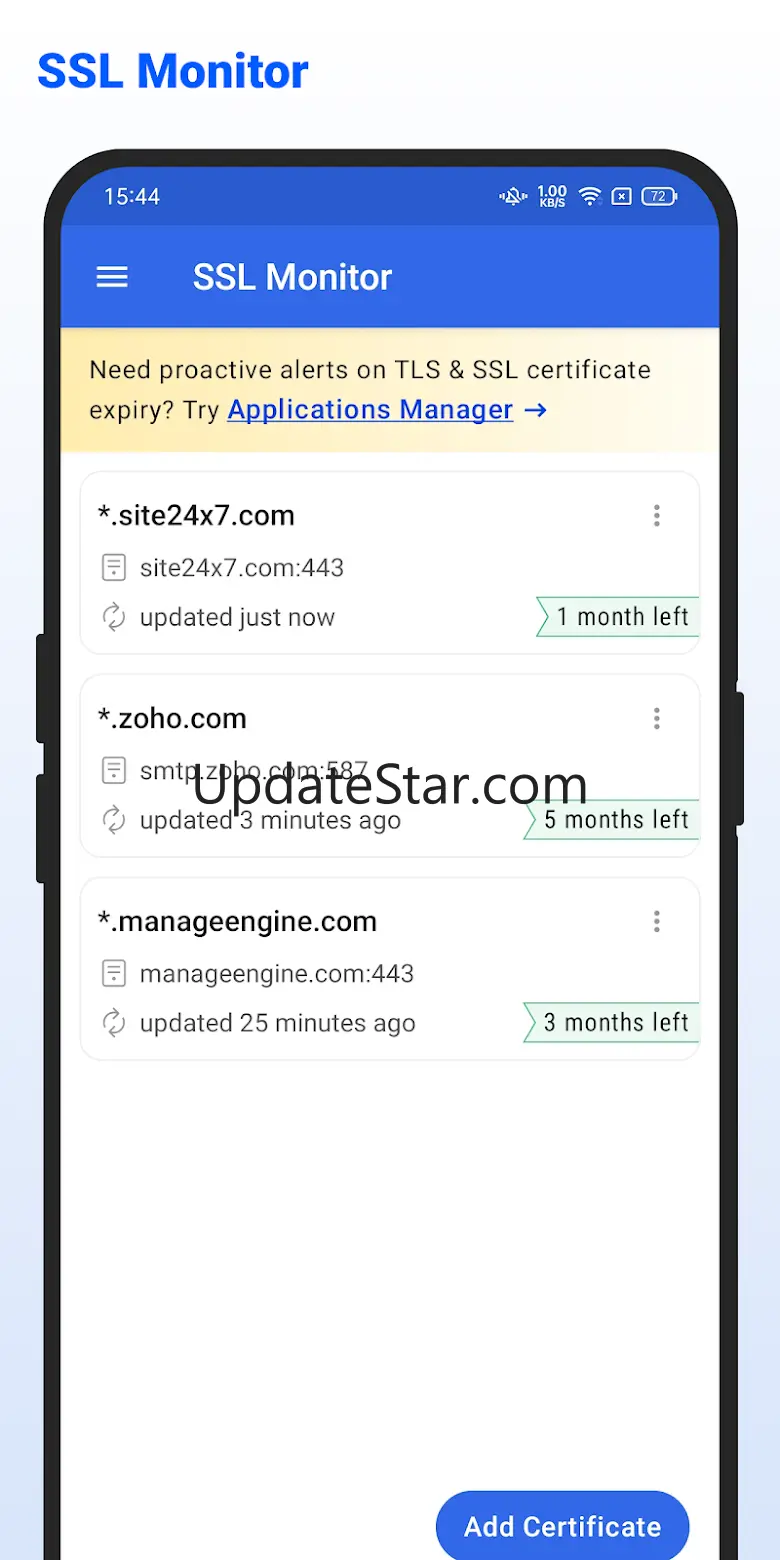Tap the battery indicator showing 72

660,196
